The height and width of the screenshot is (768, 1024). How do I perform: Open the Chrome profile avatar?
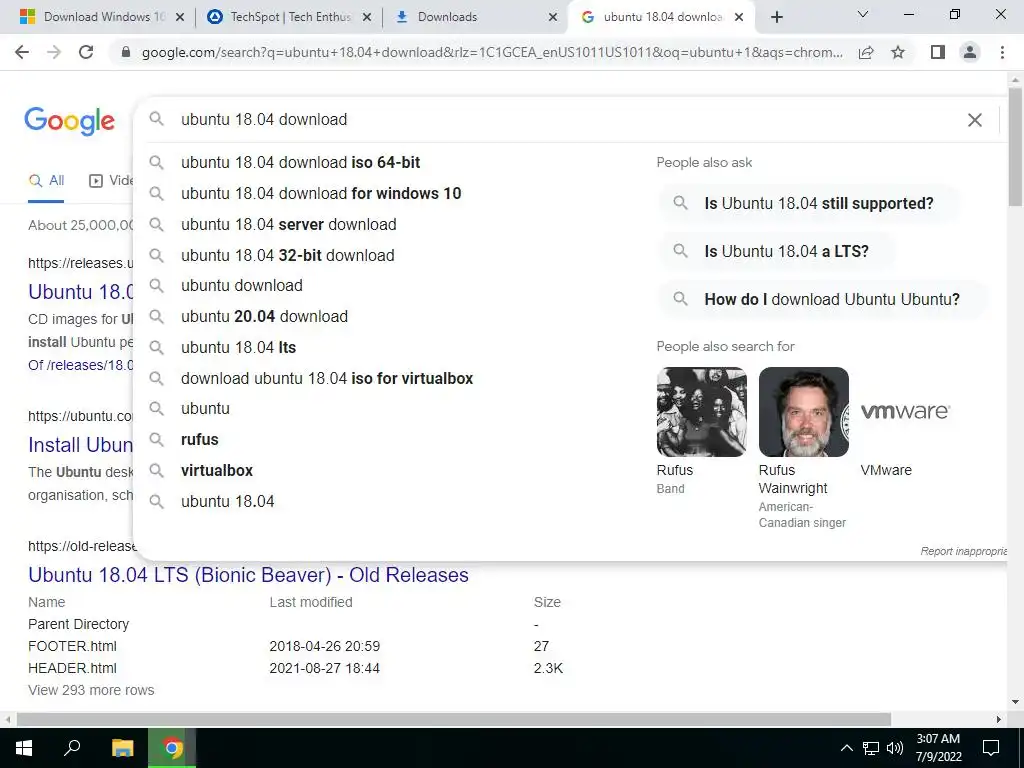point(970,52)
